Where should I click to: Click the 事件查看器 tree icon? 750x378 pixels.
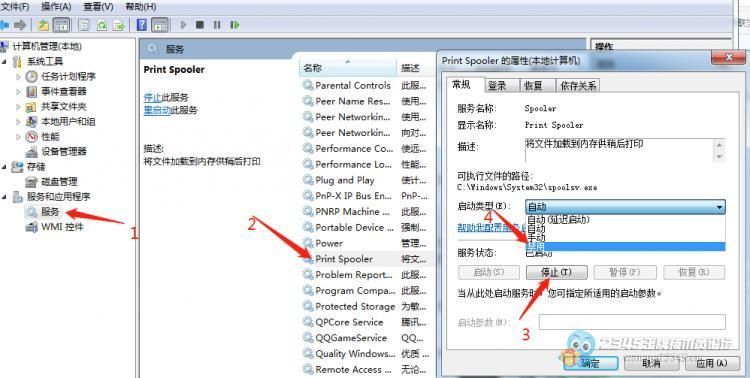point(32,91)
